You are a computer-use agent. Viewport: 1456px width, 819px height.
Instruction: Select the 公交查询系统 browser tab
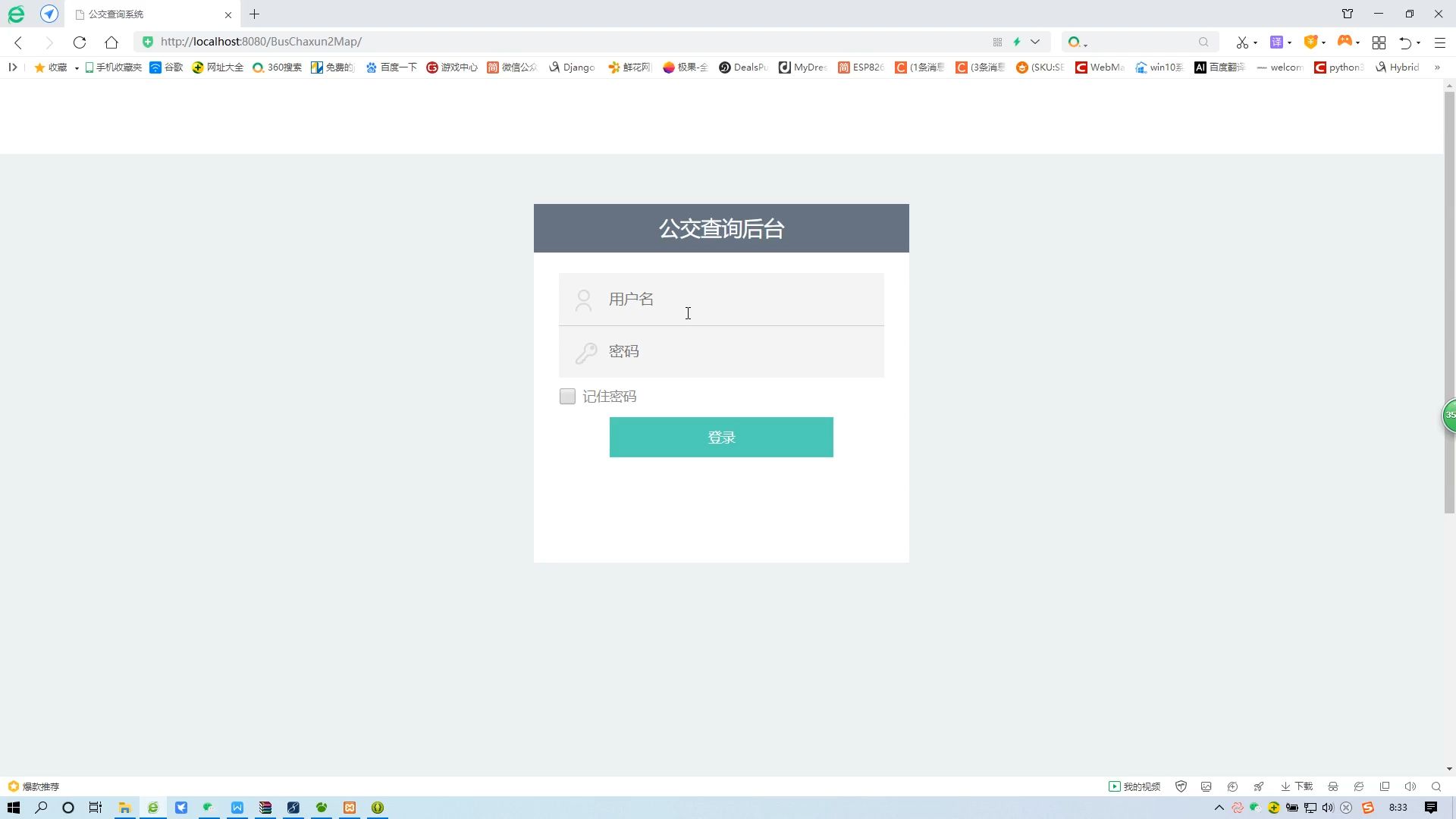pos(152,14)
